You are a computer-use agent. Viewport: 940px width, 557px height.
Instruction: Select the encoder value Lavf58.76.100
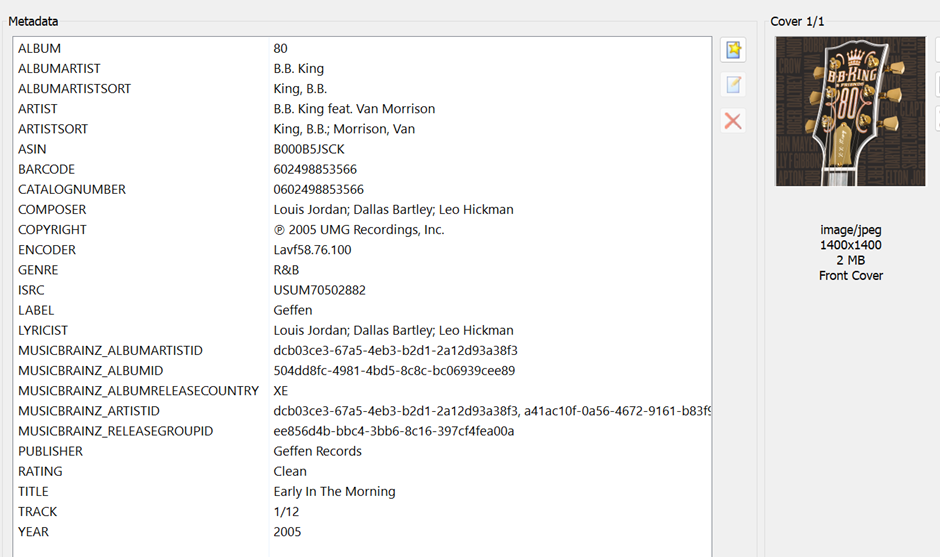(x=312, y=250)
